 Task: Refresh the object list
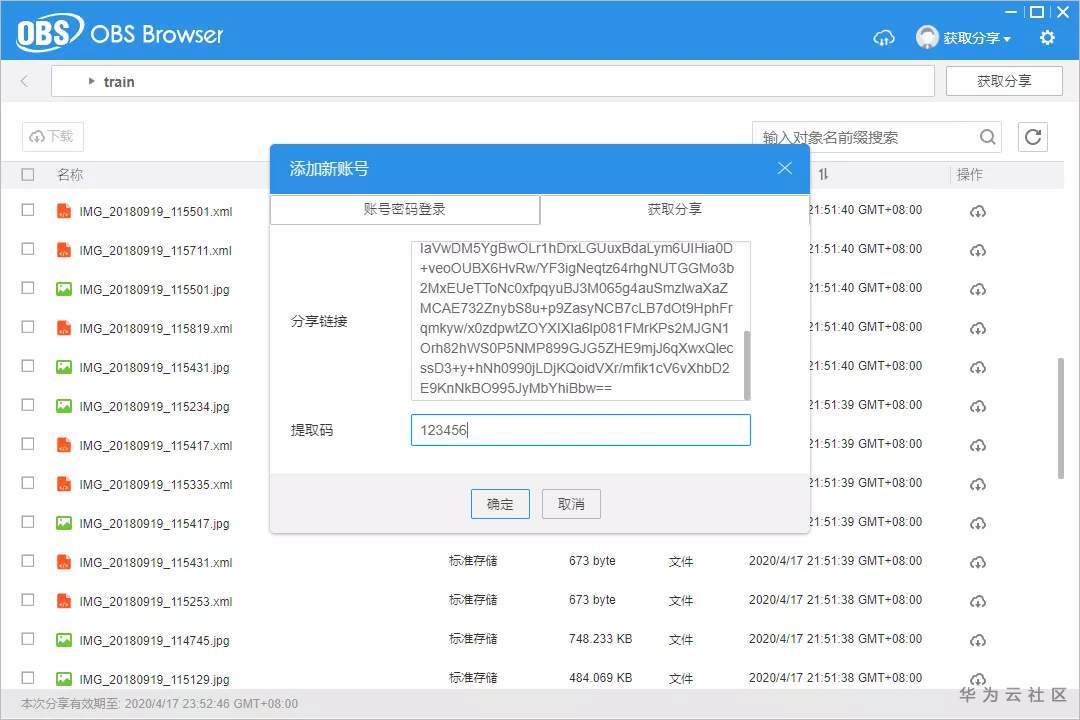coord(1032,136)
